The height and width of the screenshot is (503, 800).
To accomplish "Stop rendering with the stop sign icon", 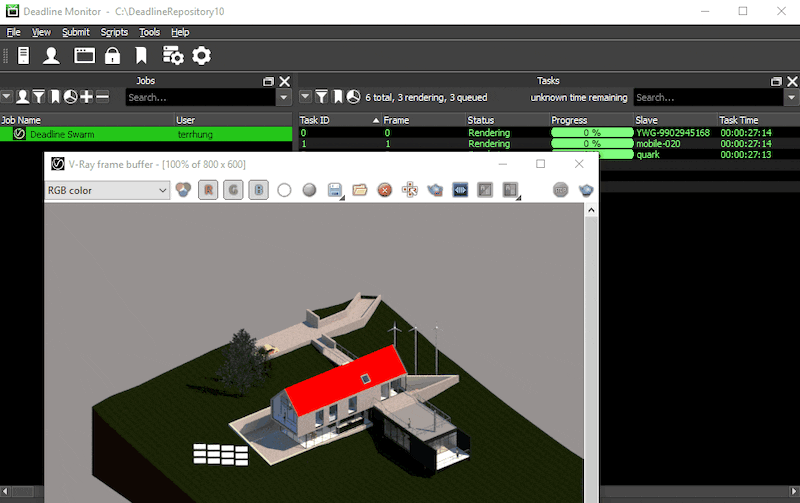I will [x=561, y=190].
